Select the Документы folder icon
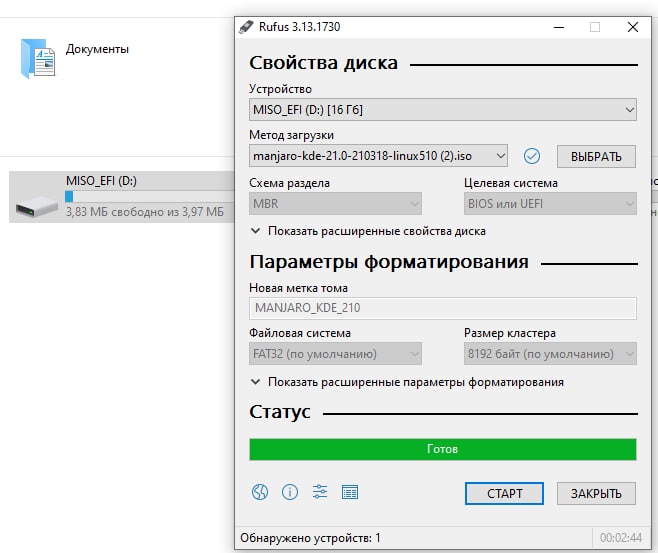The height and width of the screenshot is (553, 658). click(37, 58)
